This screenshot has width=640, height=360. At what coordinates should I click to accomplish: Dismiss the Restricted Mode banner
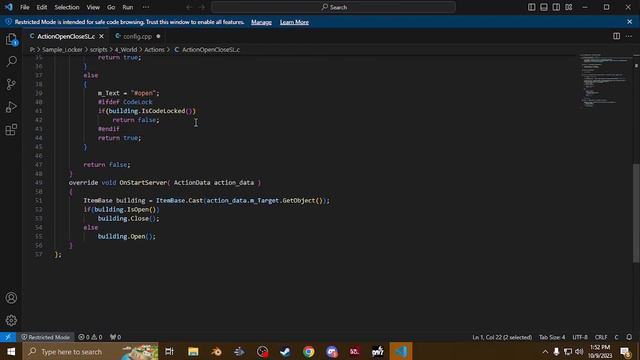point(629,22)
